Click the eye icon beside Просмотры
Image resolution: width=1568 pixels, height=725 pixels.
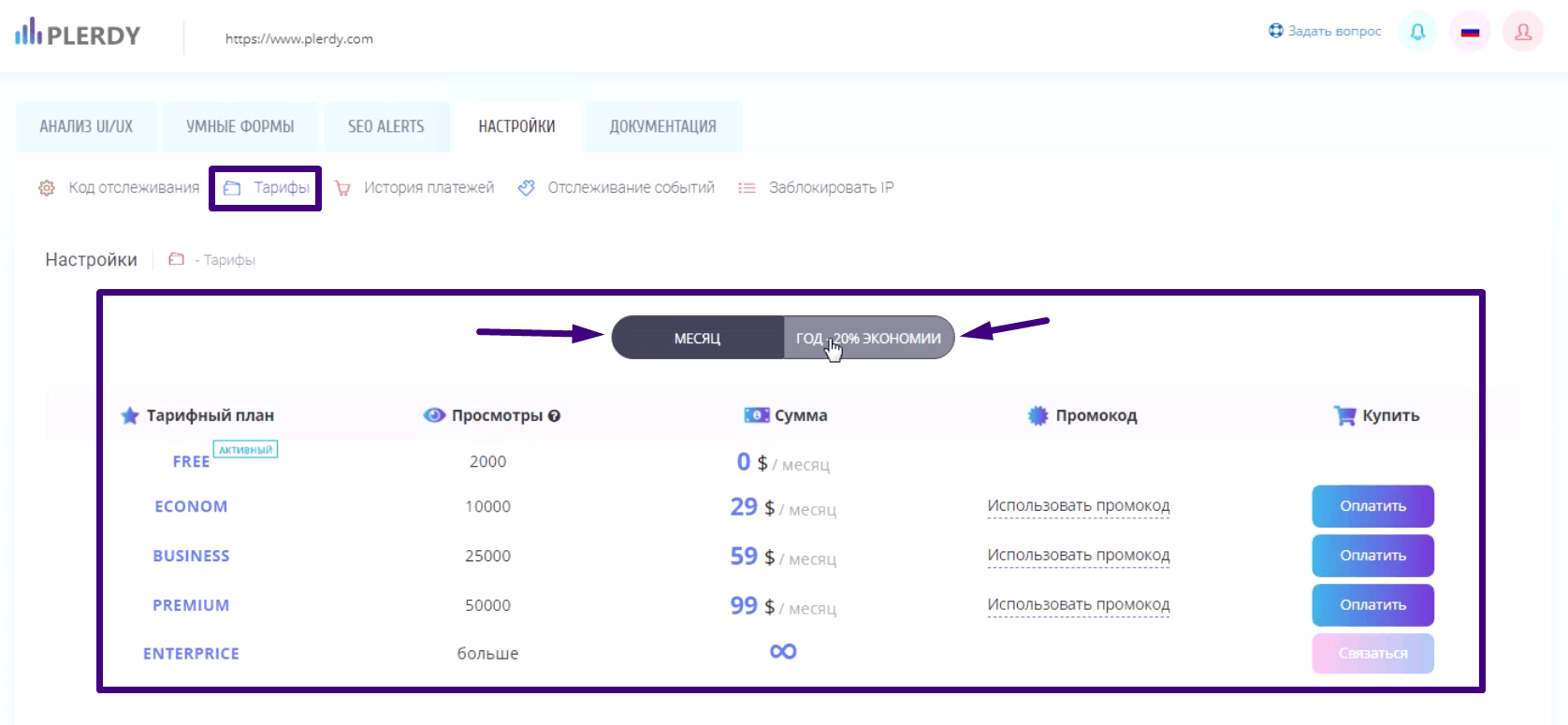pyautogui.click(x=434, y=415)
